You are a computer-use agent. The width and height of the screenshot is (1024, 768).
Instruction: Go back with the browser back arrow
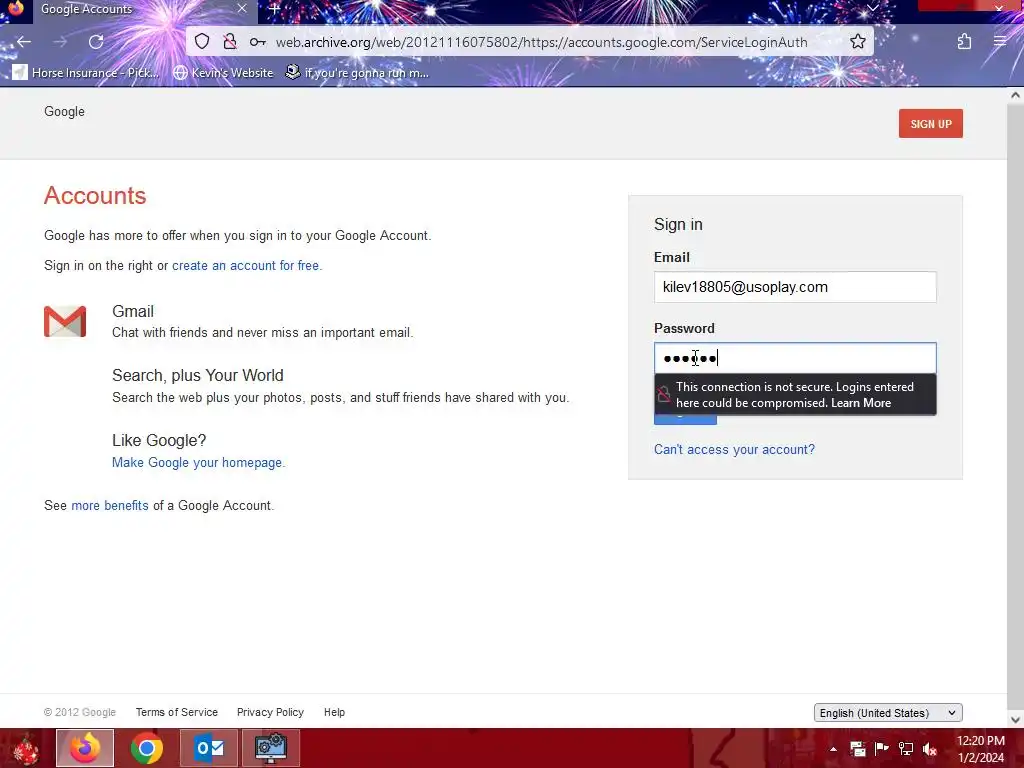24,42
